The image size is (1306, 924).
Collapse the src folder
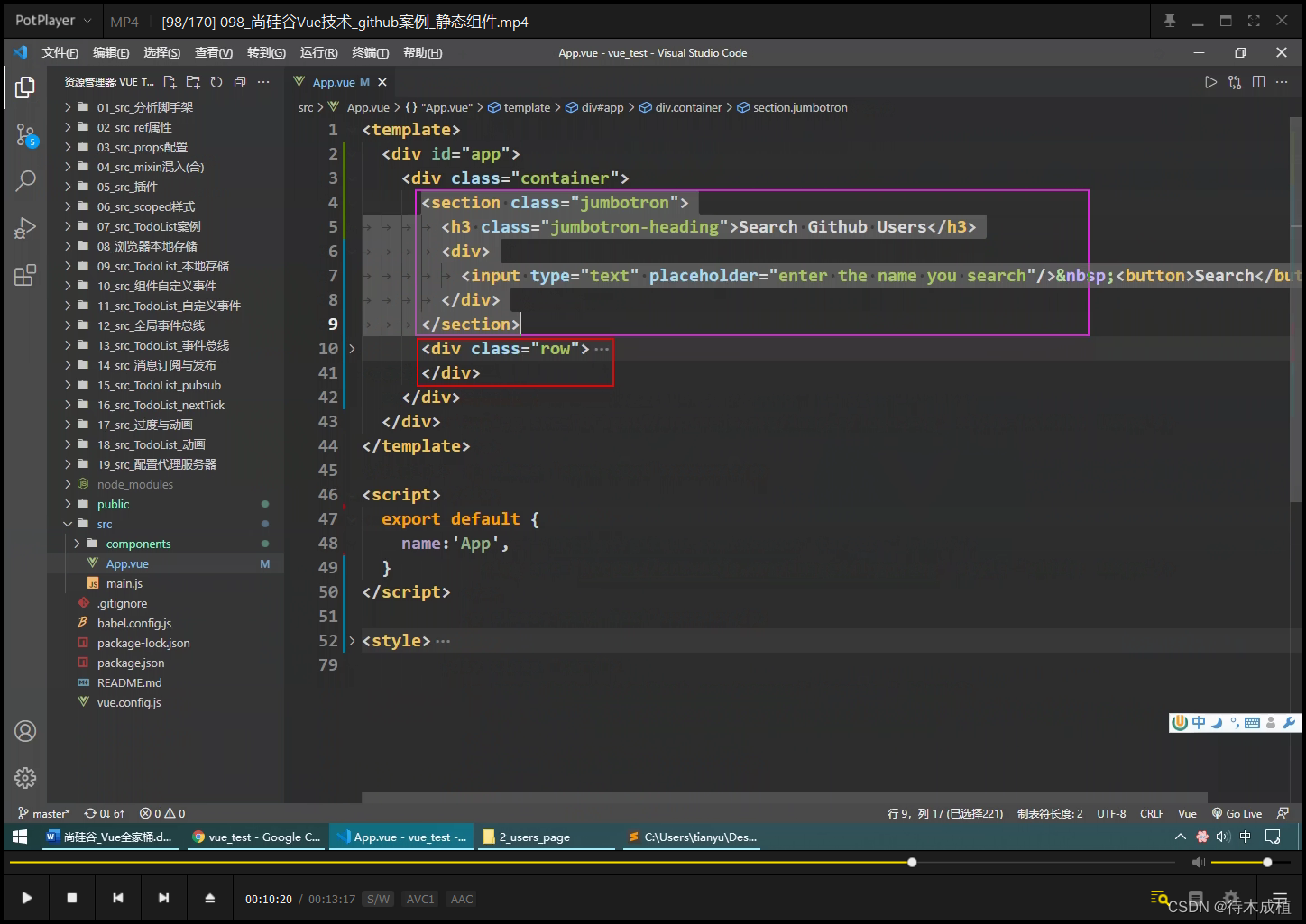[x=105, y=524]
